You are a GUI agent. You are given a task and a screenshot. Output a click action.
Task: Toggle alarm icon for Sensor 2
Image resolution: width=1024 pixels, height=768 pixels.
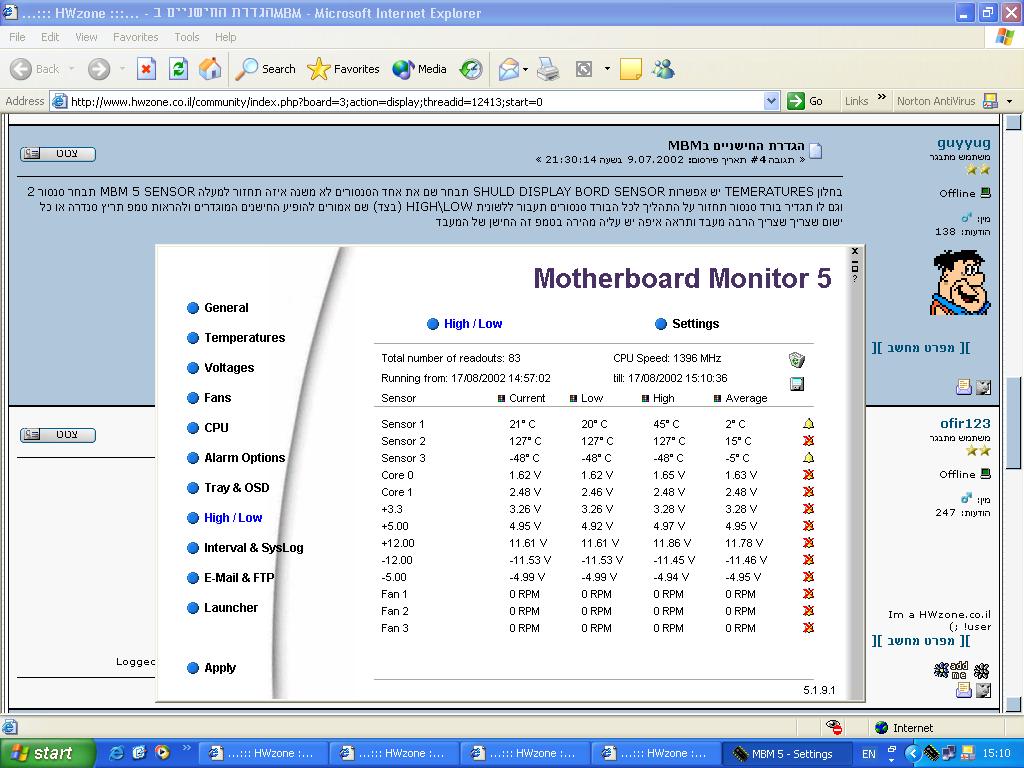(808, 441)
